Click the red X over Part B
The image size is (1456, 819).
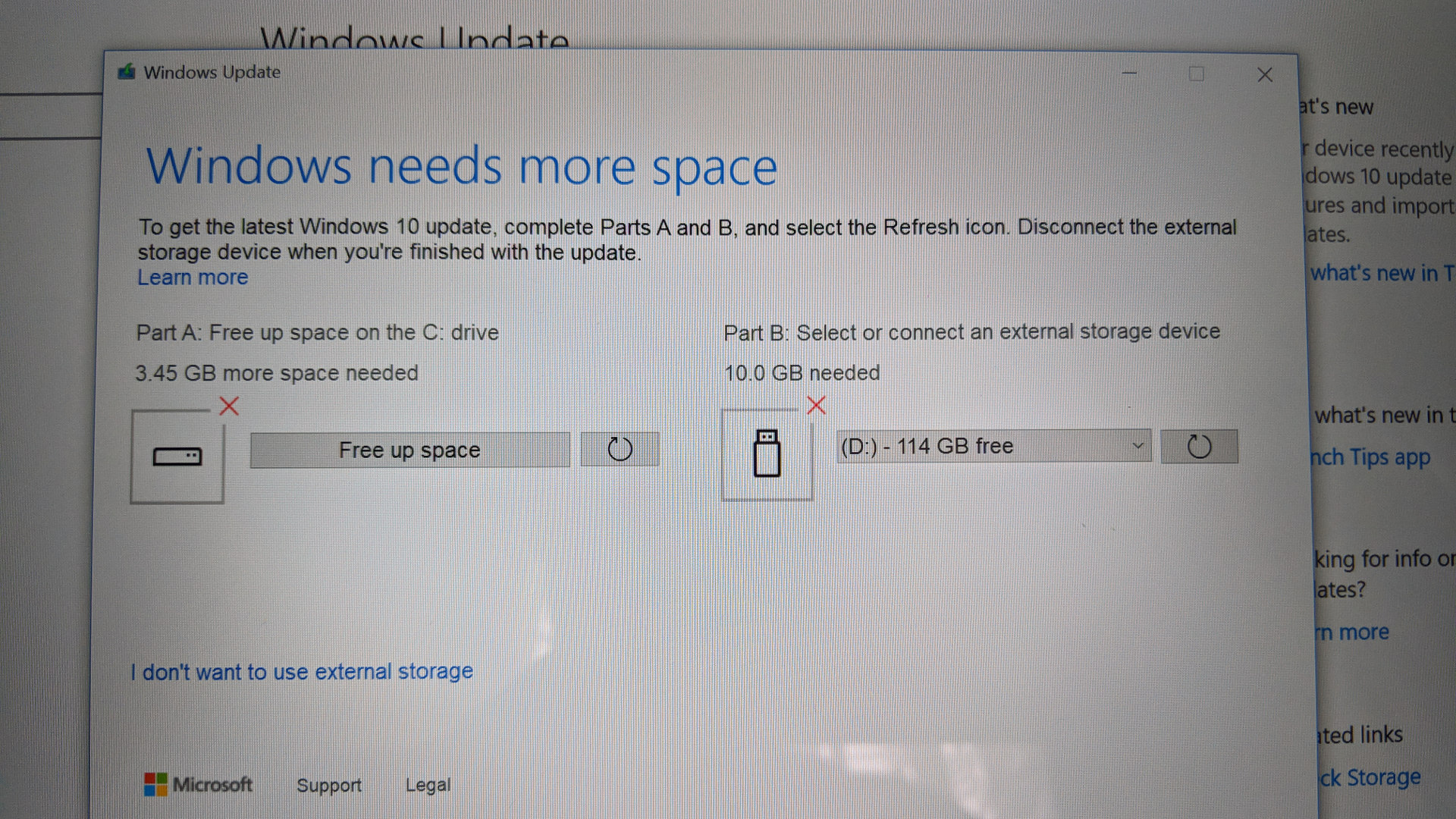[816, 405]
